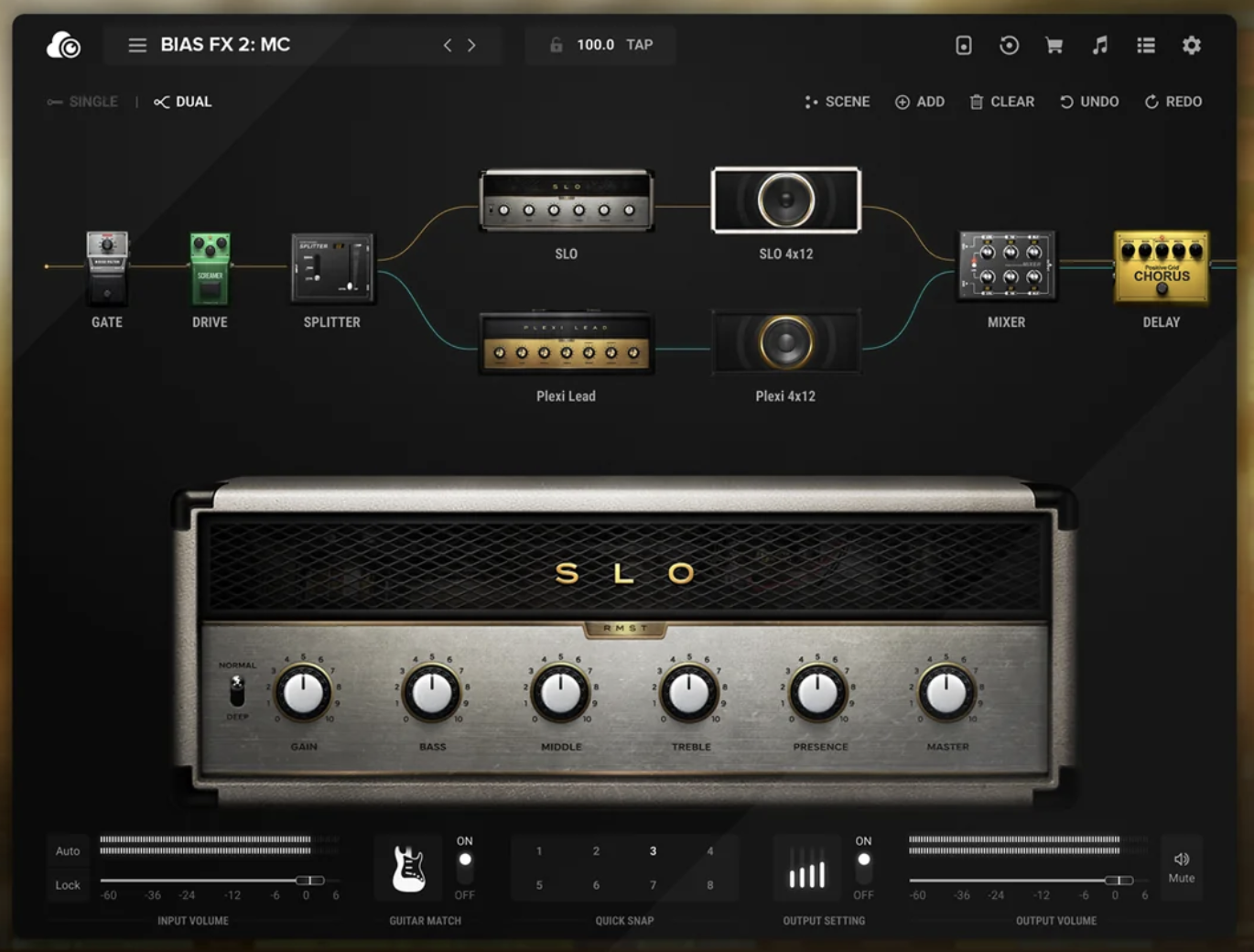Select Quick Snap slot 8
The height and width of the screenshot is (952, 1254).
click(710, 885)
